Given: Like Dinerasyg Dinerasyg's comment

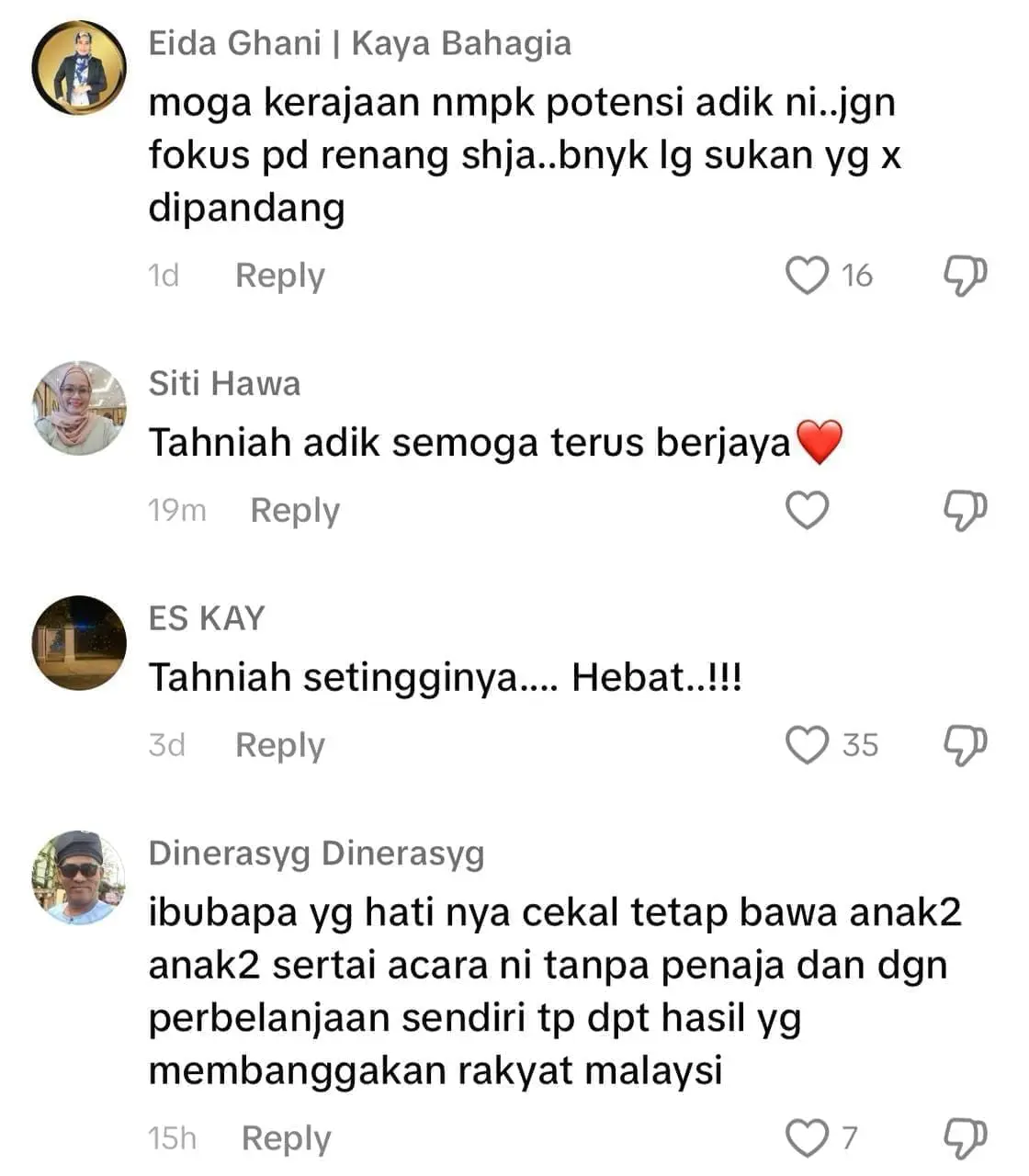Looking at the screenshot, I should point(808,1138).
